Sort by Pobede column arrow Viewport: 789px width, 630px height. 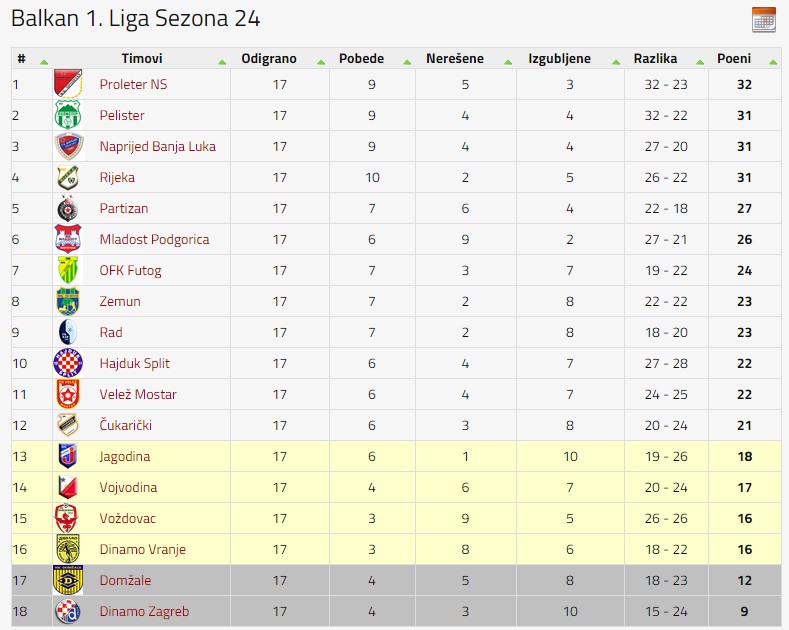[x=407, y=62]
